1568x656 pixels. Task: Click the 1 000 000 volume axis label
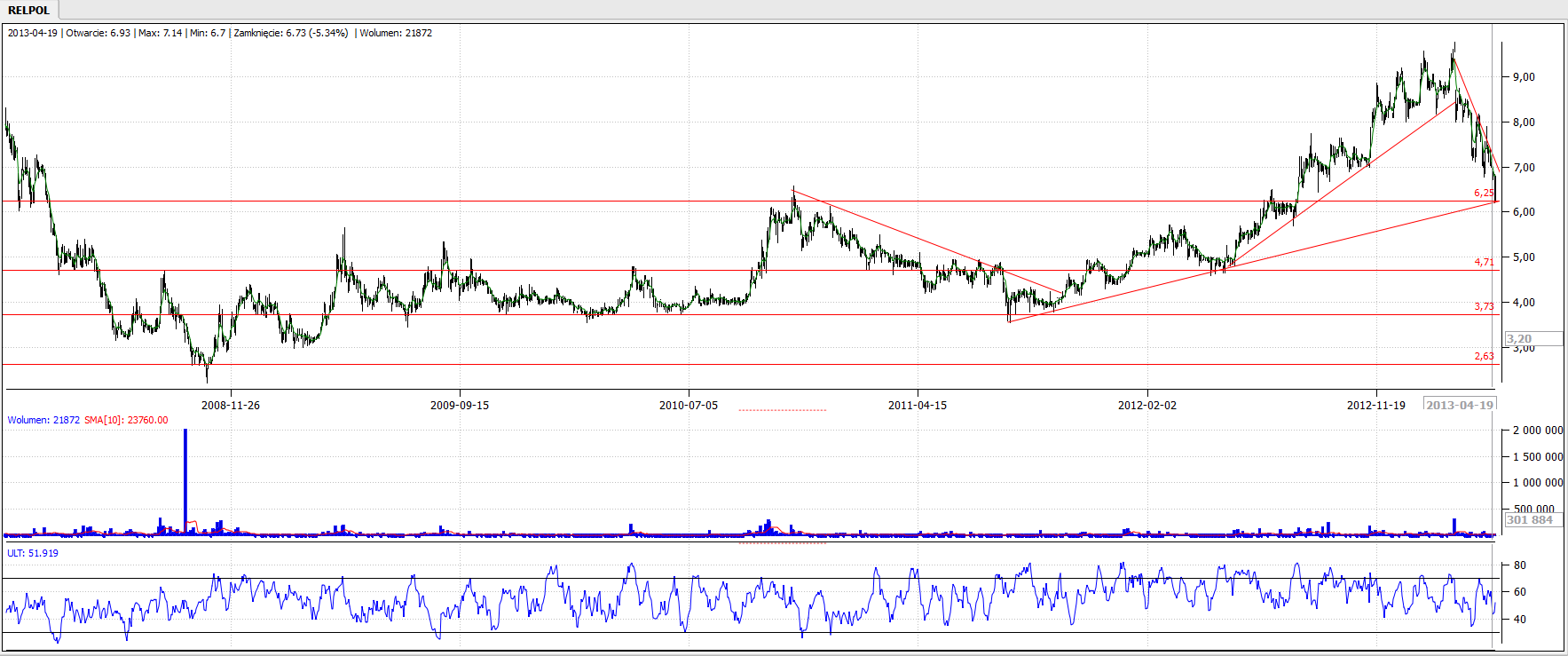[1538, 483]
